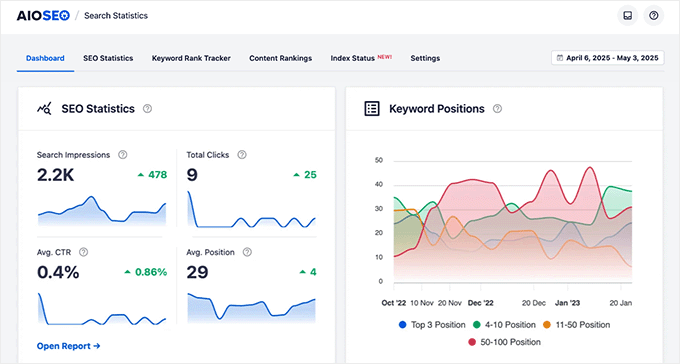Click help icon next to Search Impressions
This screenshot has height=364, width=680.
pyautogui.click(x=123, y=154)
